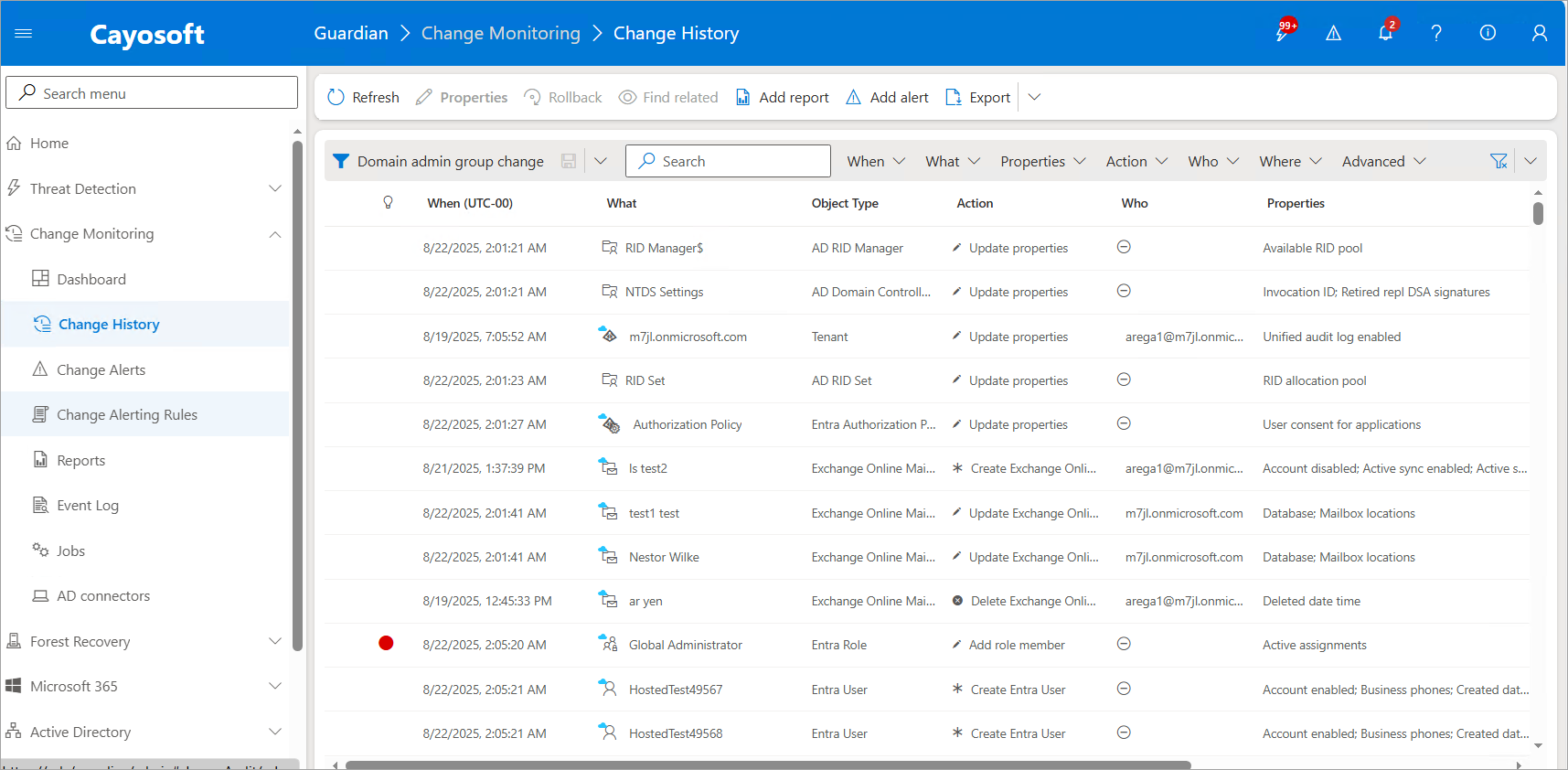Click the Cayosoft logo
The height and width of the screenshot is (770, 1568).
coord(147,35)
